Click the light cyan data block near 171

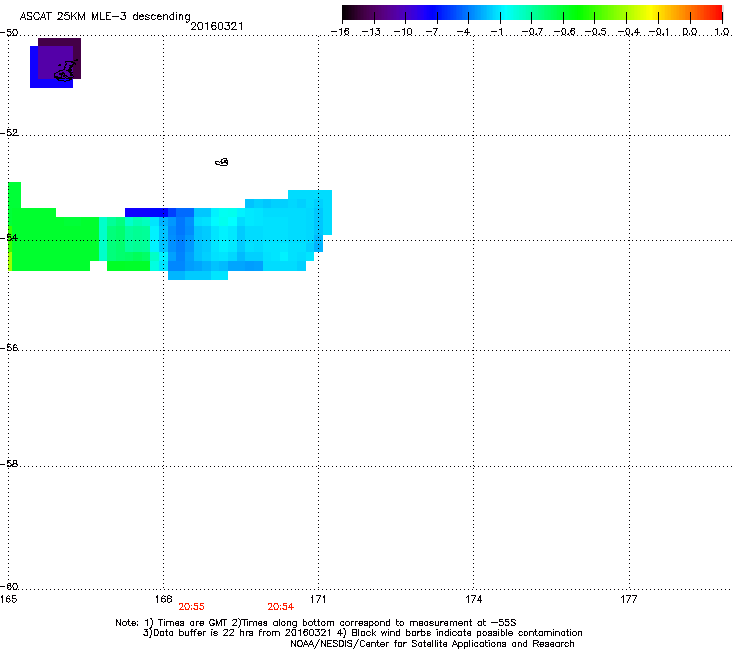pyautogui.click(x=310, y=212)
